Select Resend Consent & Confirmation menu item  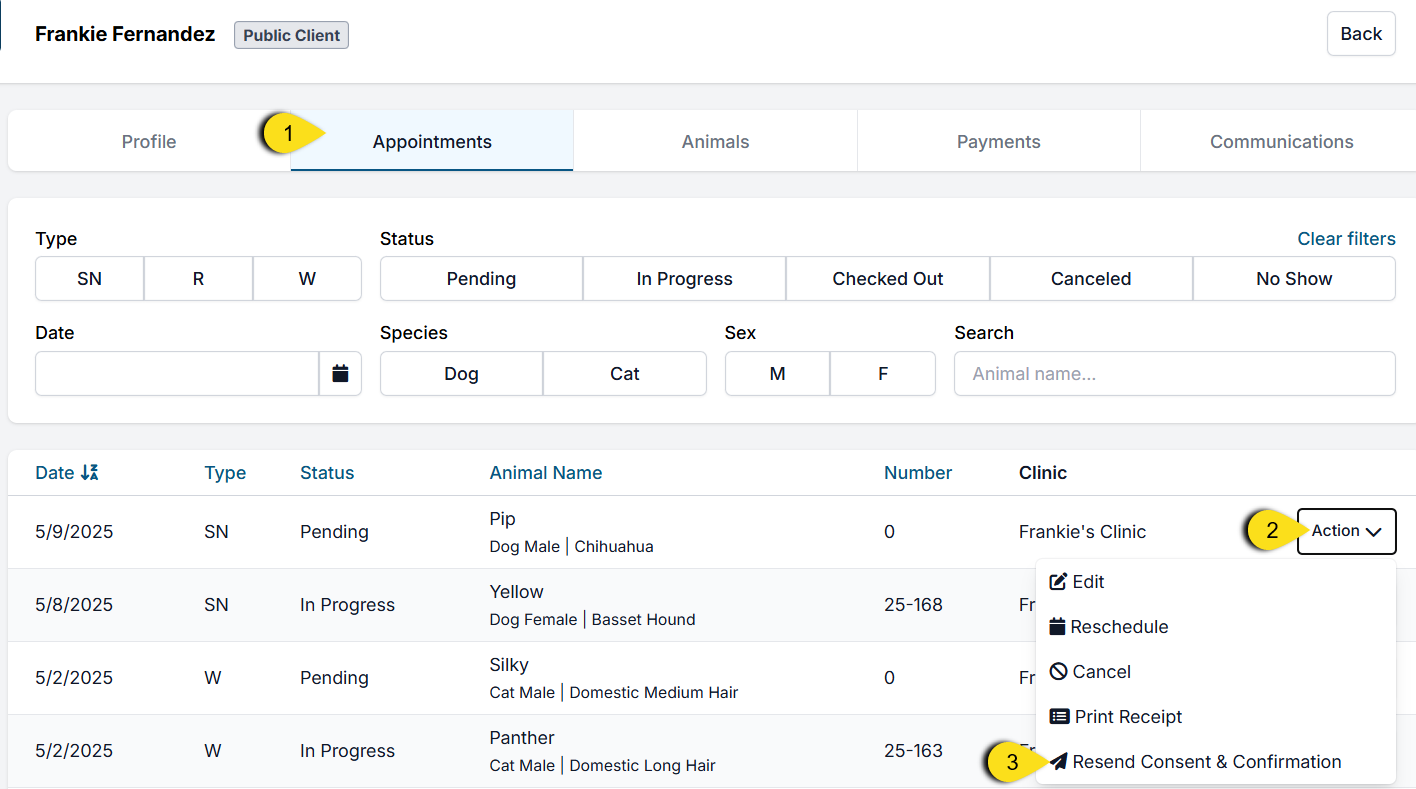point(1206,762)
